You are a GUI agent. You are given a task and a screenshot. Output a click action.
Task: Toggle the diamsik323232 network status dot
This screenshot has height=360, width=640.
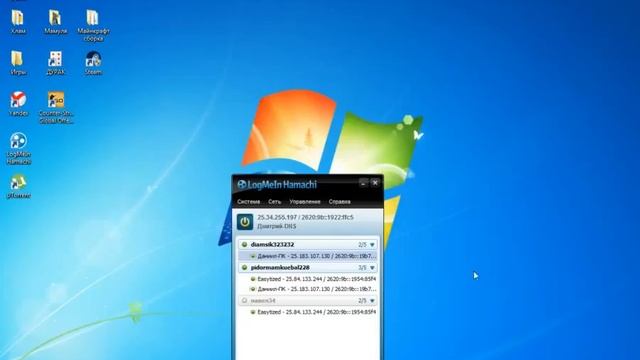click(x=244, y=244)
